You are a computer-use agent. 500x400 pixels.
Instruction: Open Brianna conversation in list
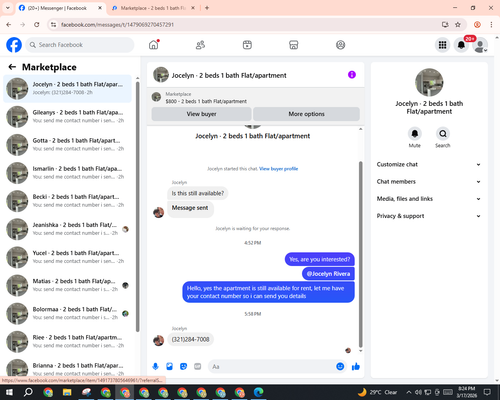click(67, 368)
